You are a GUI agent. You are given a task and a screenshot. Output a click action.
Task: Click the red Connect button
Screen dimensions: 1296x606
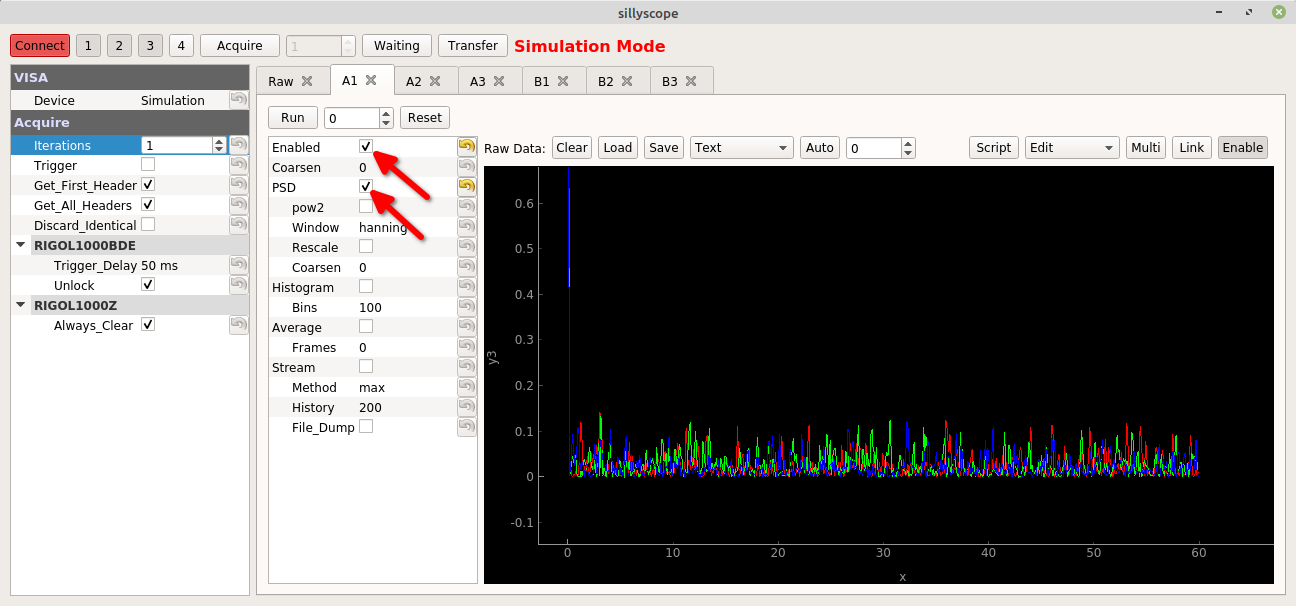pos(40,46)
